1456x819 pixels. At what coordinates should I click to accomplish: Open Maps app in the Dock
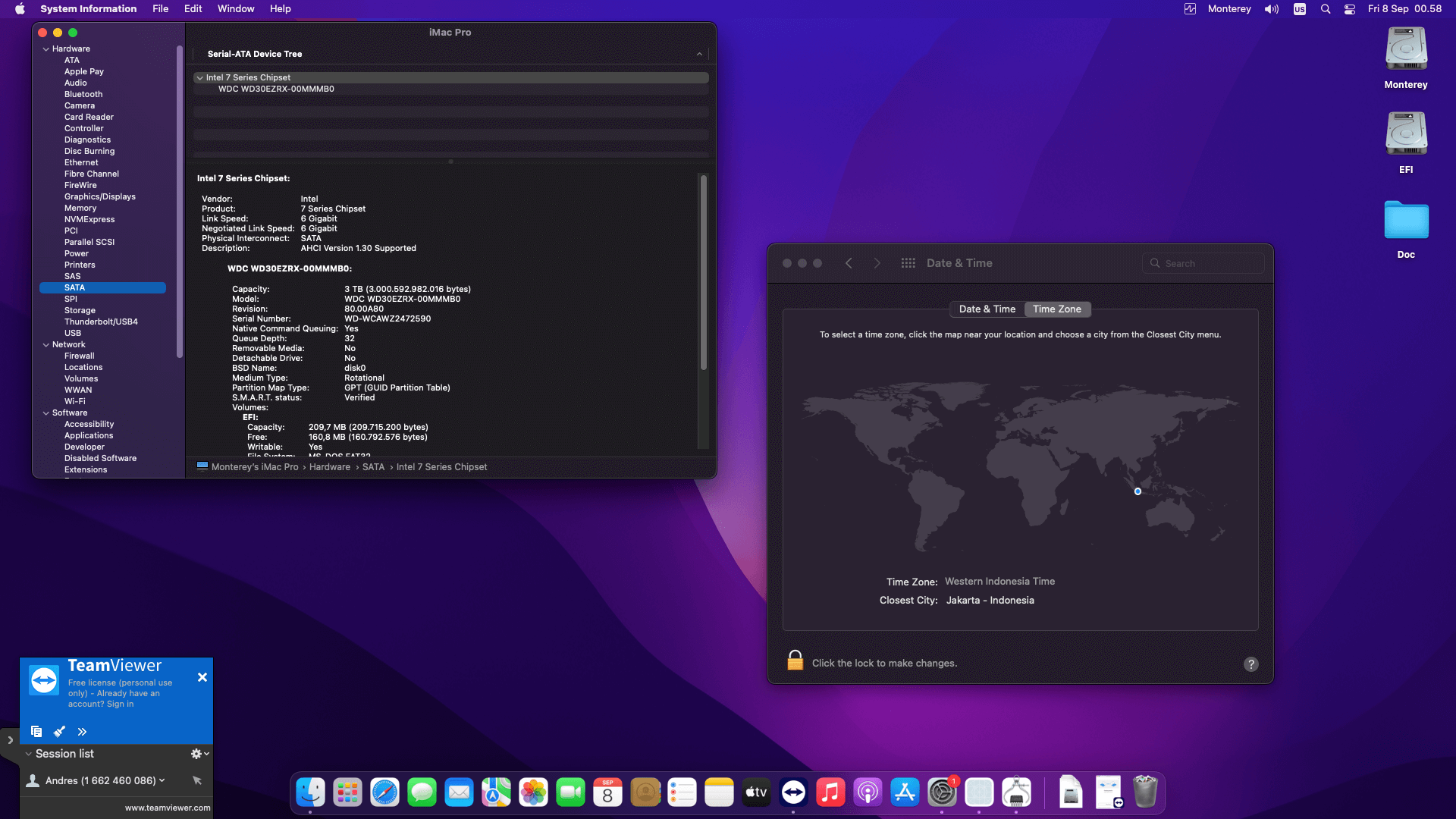496,792
